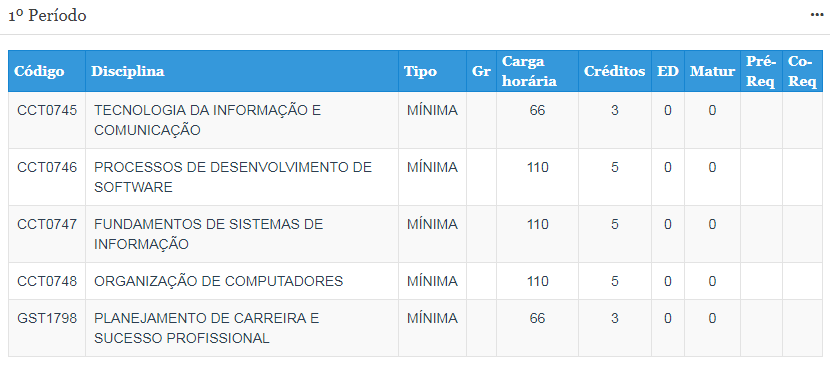Click ORGANIZAÇÃO DE COMPUTADORES discipline
Image resolution: width=830 pixels, height=367 pixels.
pyautogui.click(x=219, y=281)
